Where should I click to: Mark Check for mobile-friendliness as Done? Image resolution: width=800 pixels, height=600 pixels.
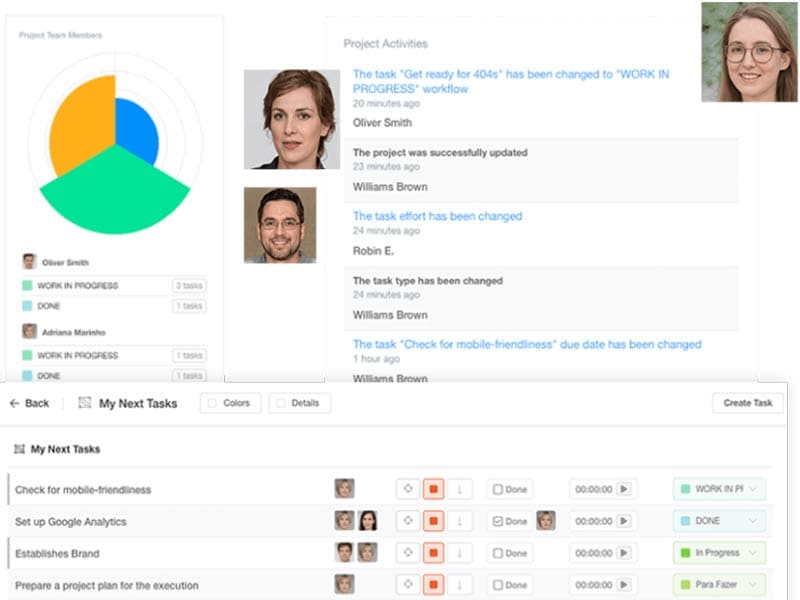(x=497, y=490)
